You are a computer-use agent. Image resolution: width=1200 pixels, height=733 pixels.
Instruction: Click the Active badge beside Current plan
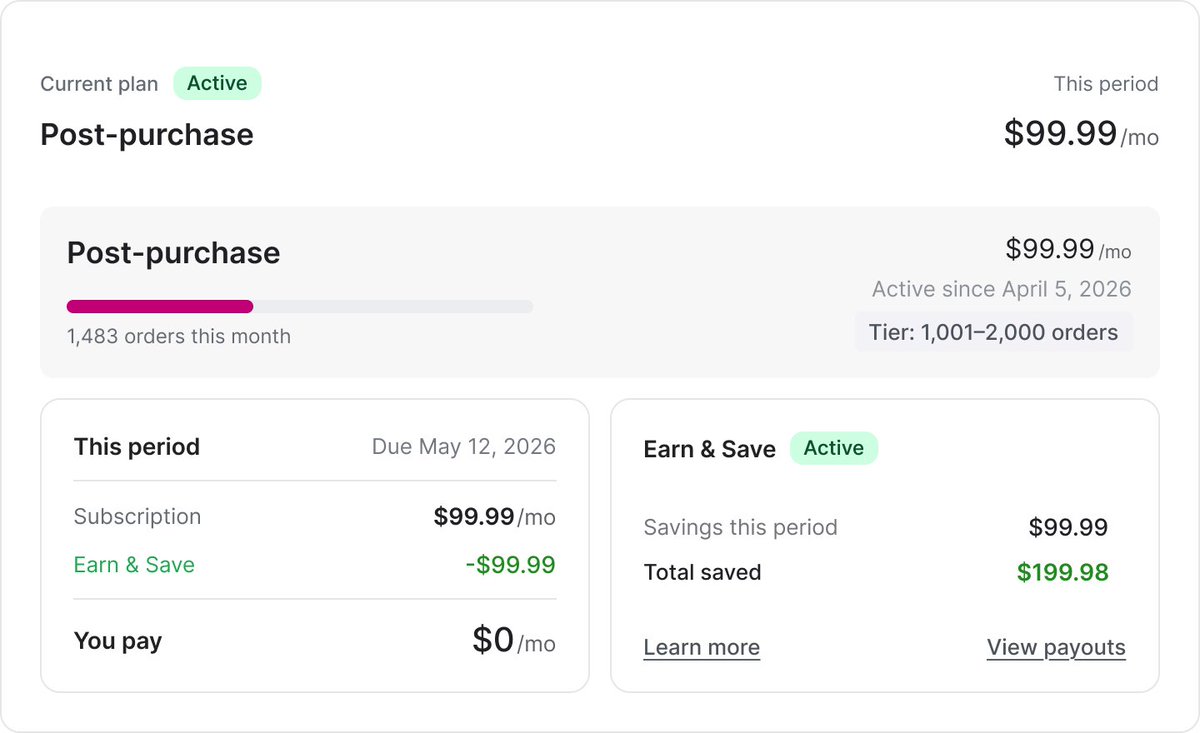pos(217,84)
